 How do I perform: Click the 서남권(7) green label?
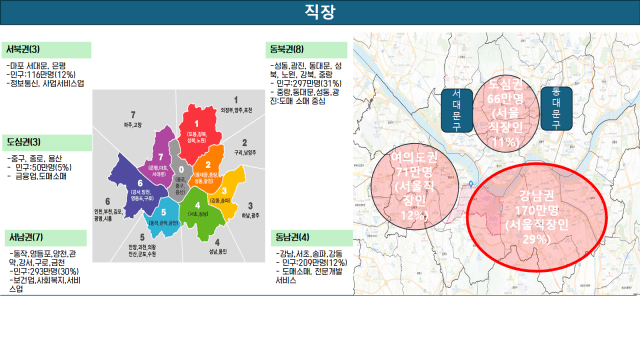[46, 238]
